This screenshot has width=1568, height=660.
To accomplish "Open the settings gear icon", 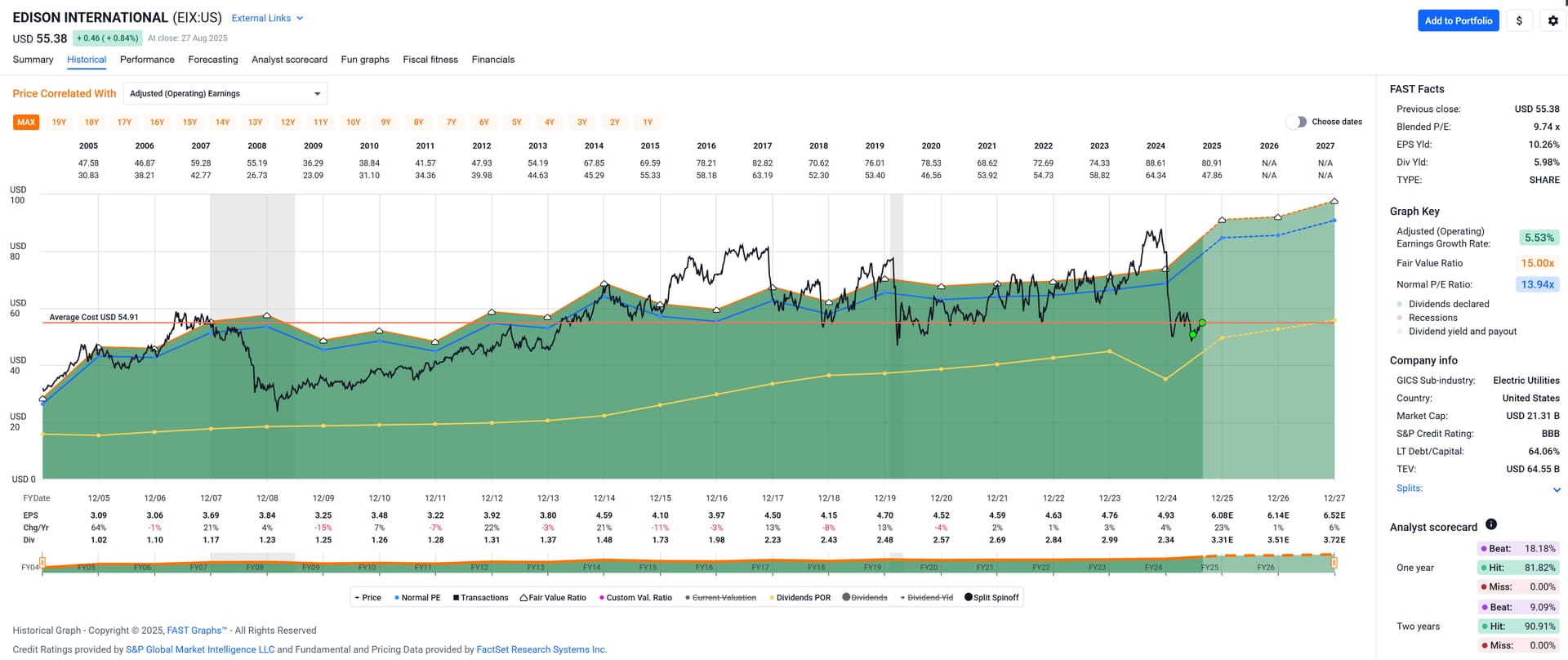I will point(1552,21).
